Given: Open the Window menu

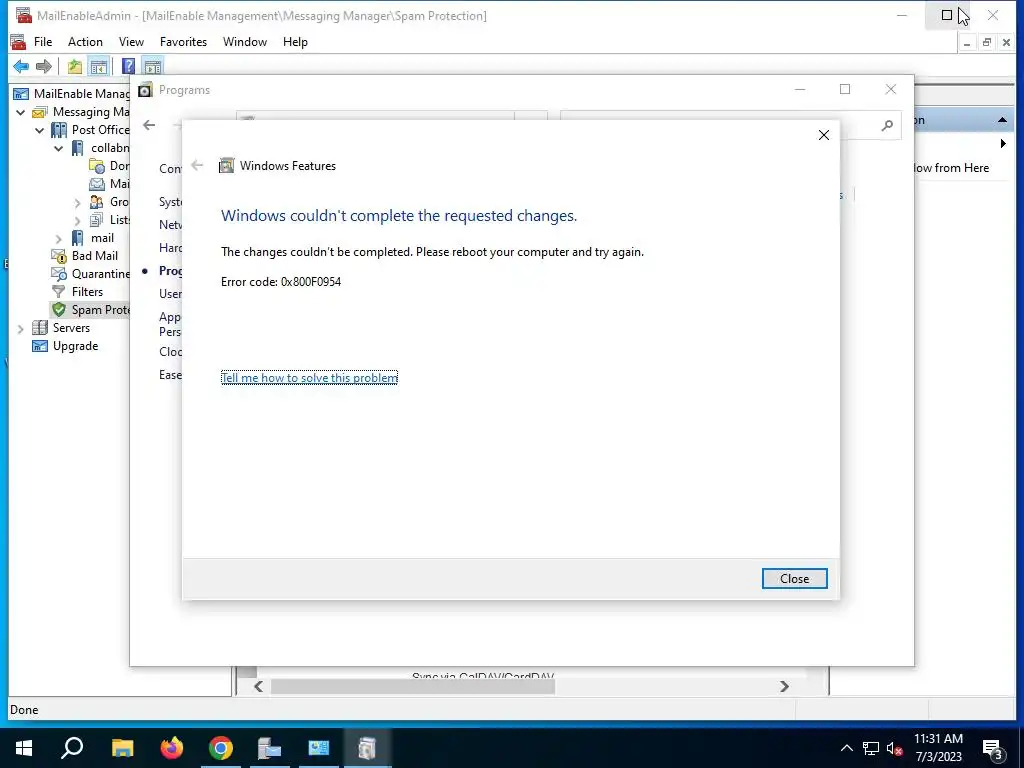Looking at the screenshot, I should (245, 42).
